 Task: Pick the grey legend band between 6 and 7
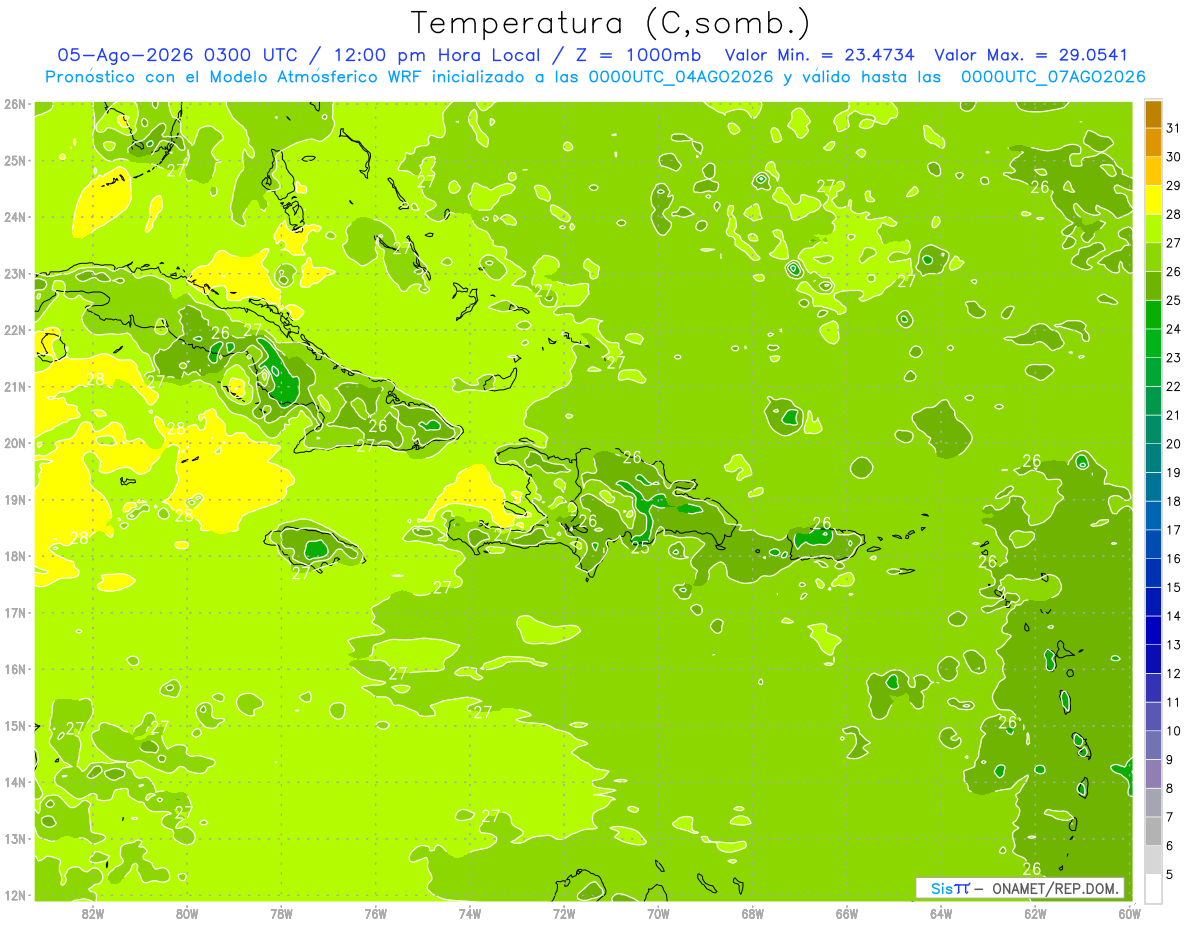coord(1153,831)
